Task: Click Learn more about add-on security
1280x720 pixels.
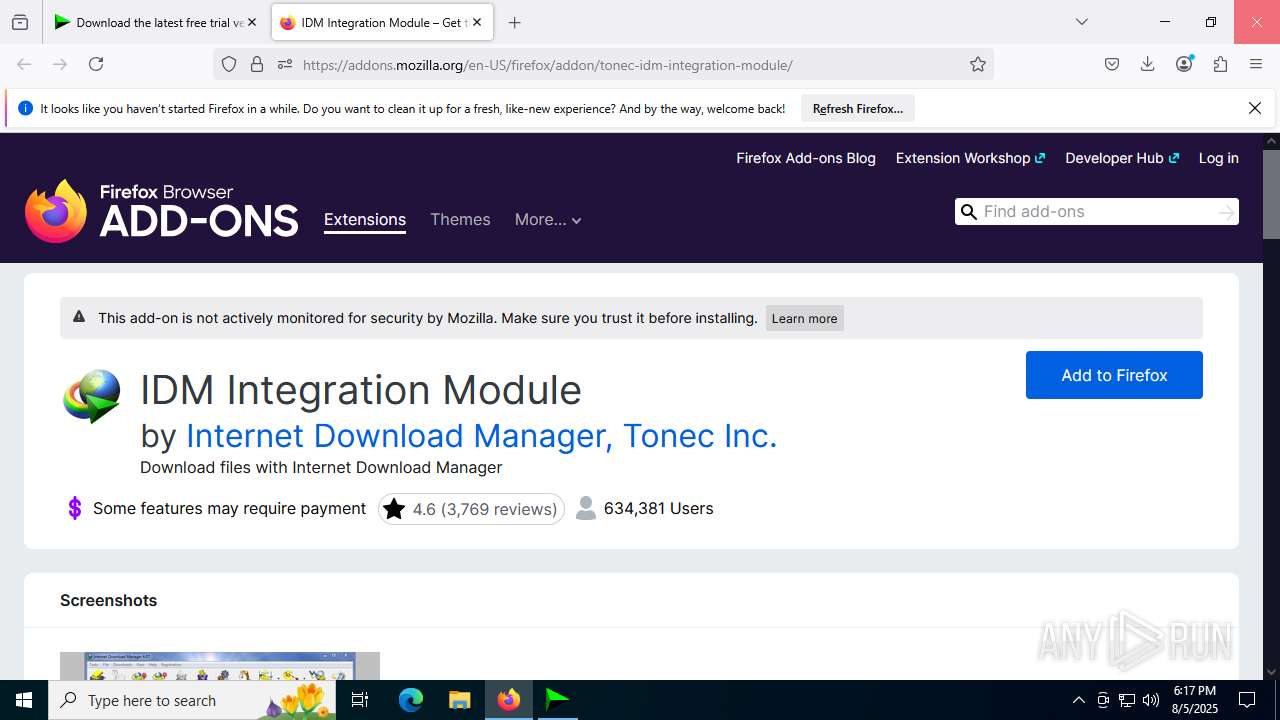Action: [x=805, y=318]
